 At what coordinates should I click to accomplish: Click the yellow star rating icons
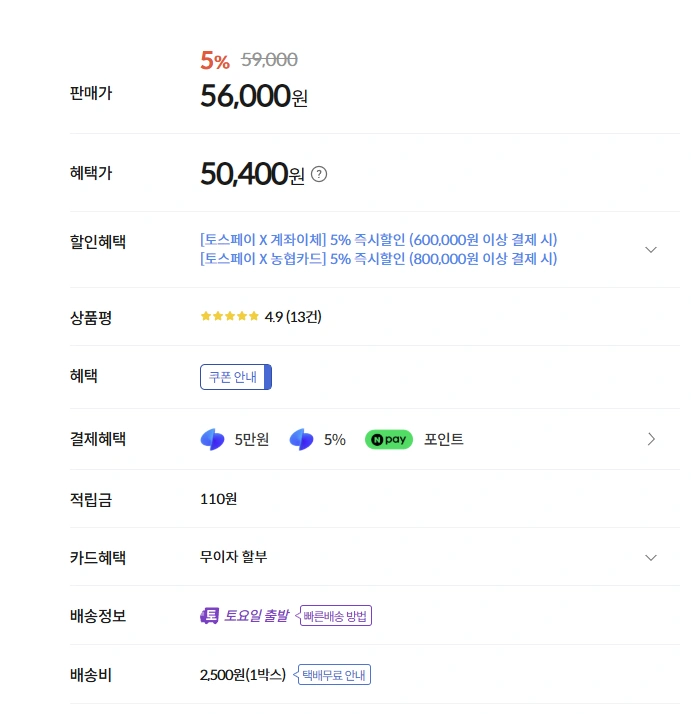point(229,317)
